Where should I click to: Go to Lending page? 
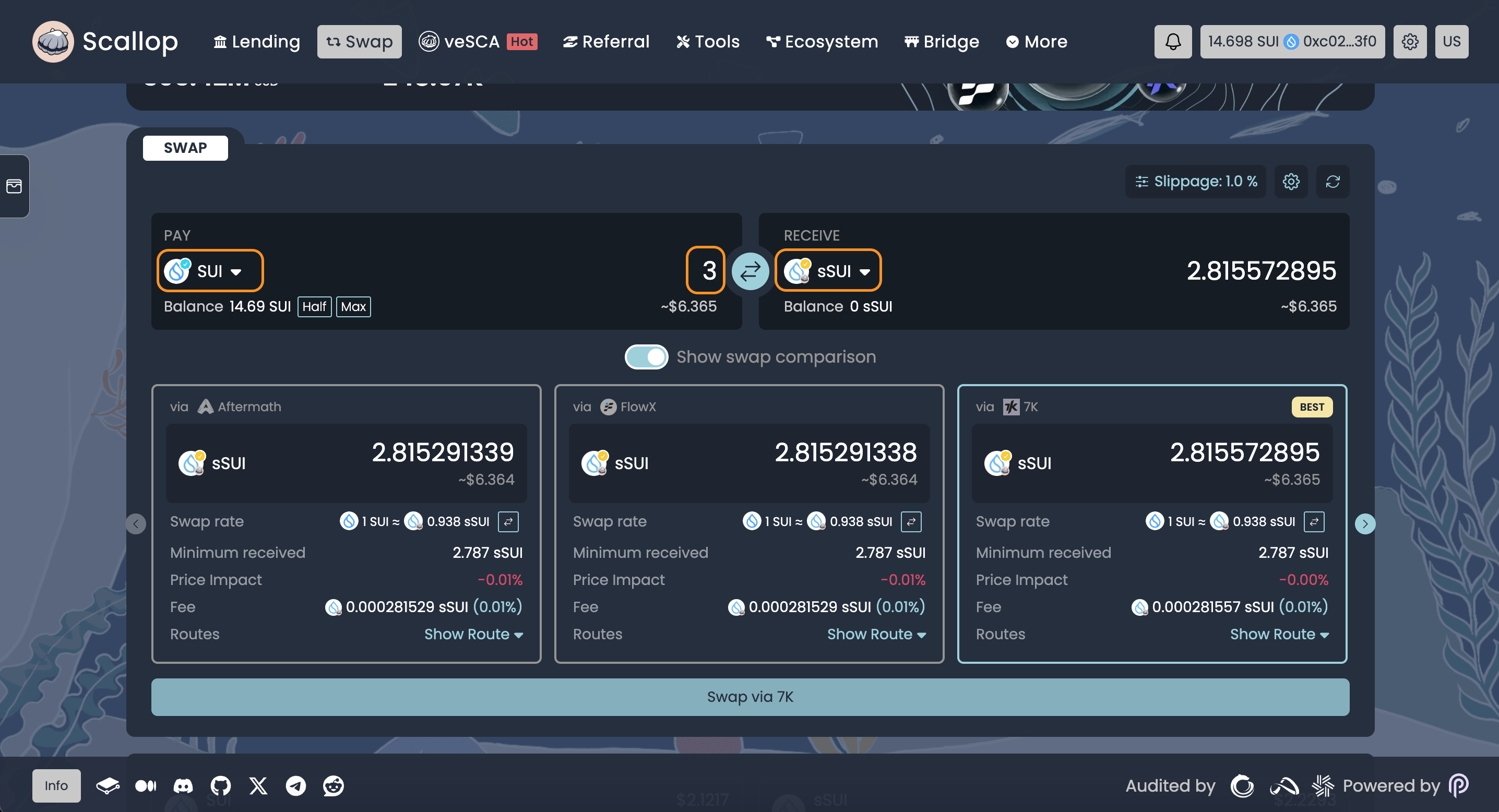click(257, 41)
